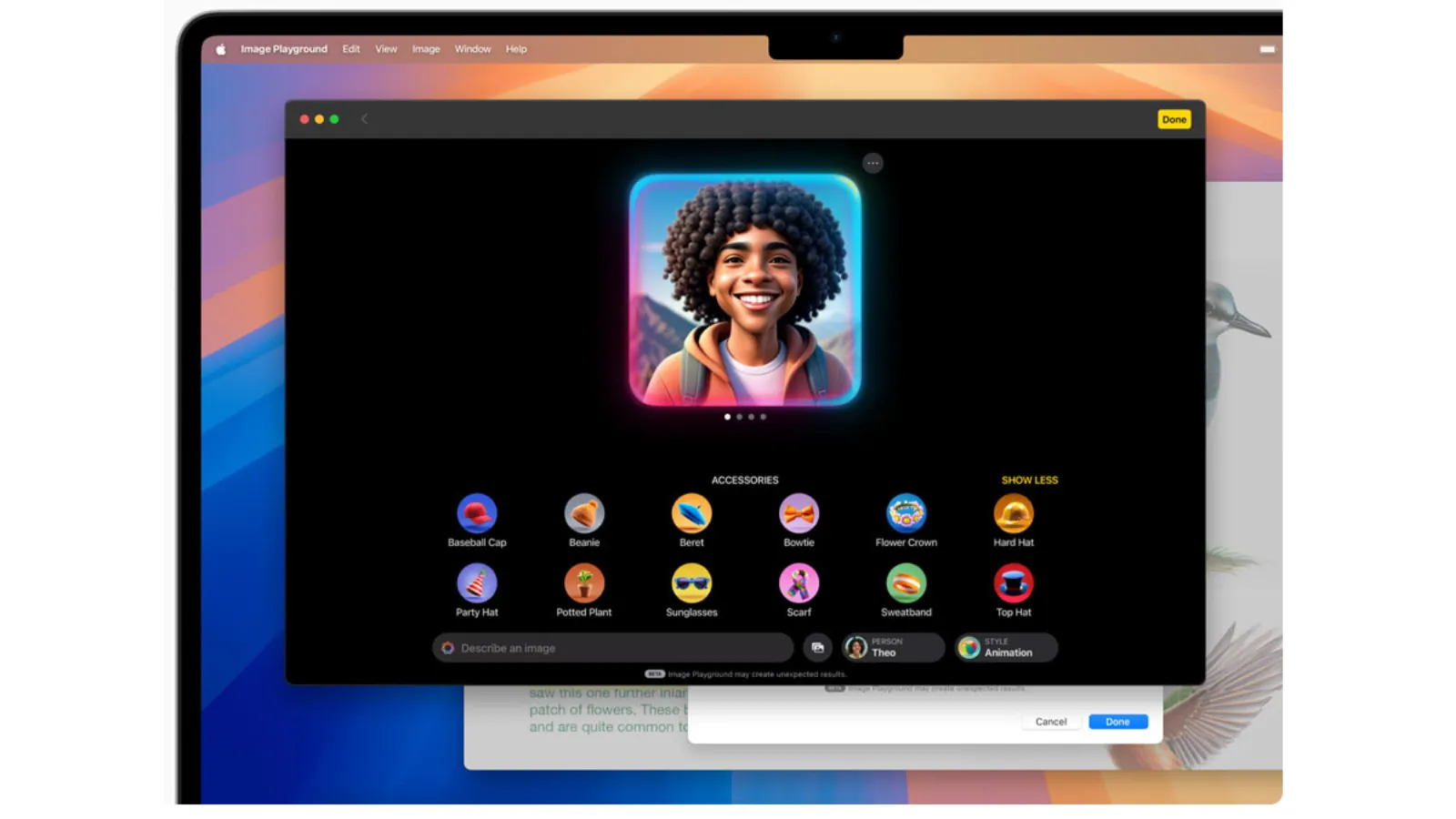This screenshot has width=1456, height=819.
Task: Collapse accessories with Show Less
Action: coord(1029,480)
